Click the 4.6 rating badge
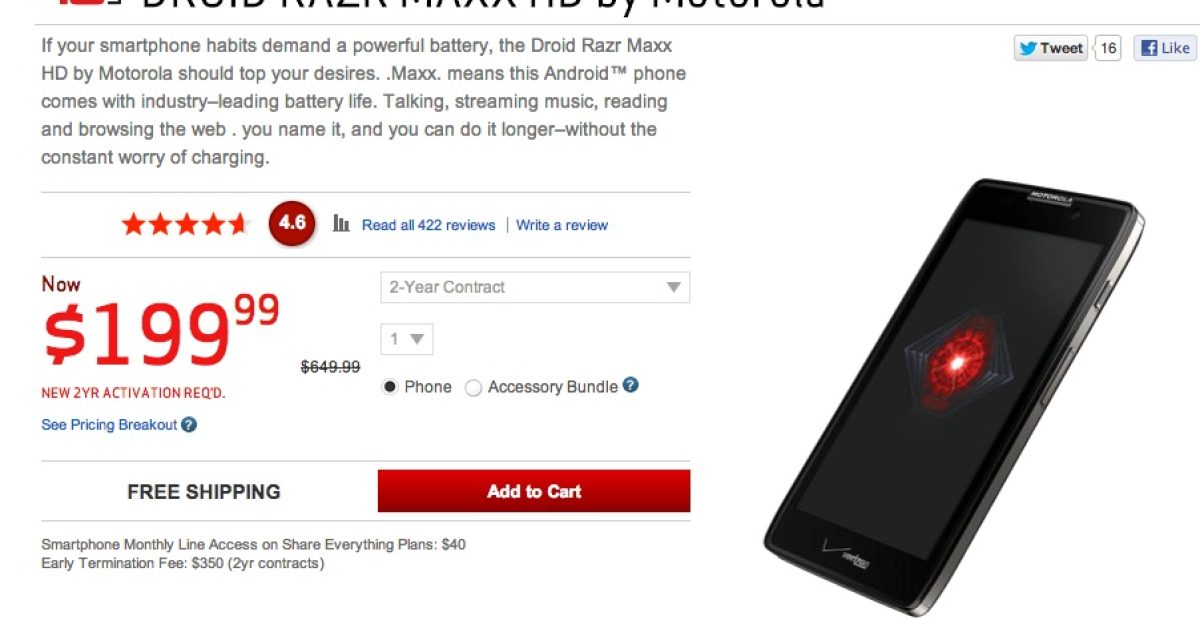The width and height of the screenshot is (1200, 628). tap(292, 223)
